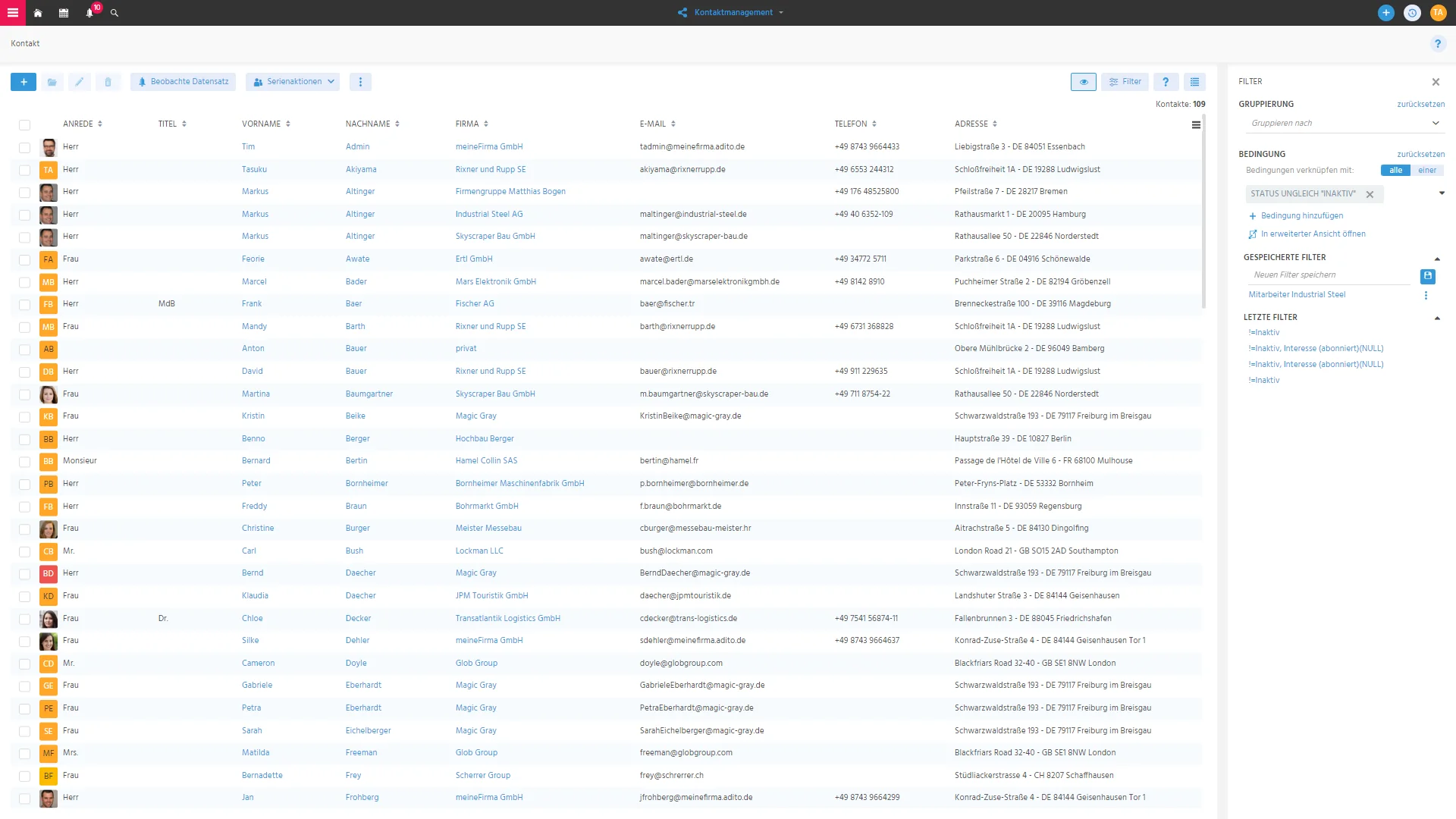Open the table column settings icon
The height and width of the screenshot is (819, 1456).
tap(1196, 125)
